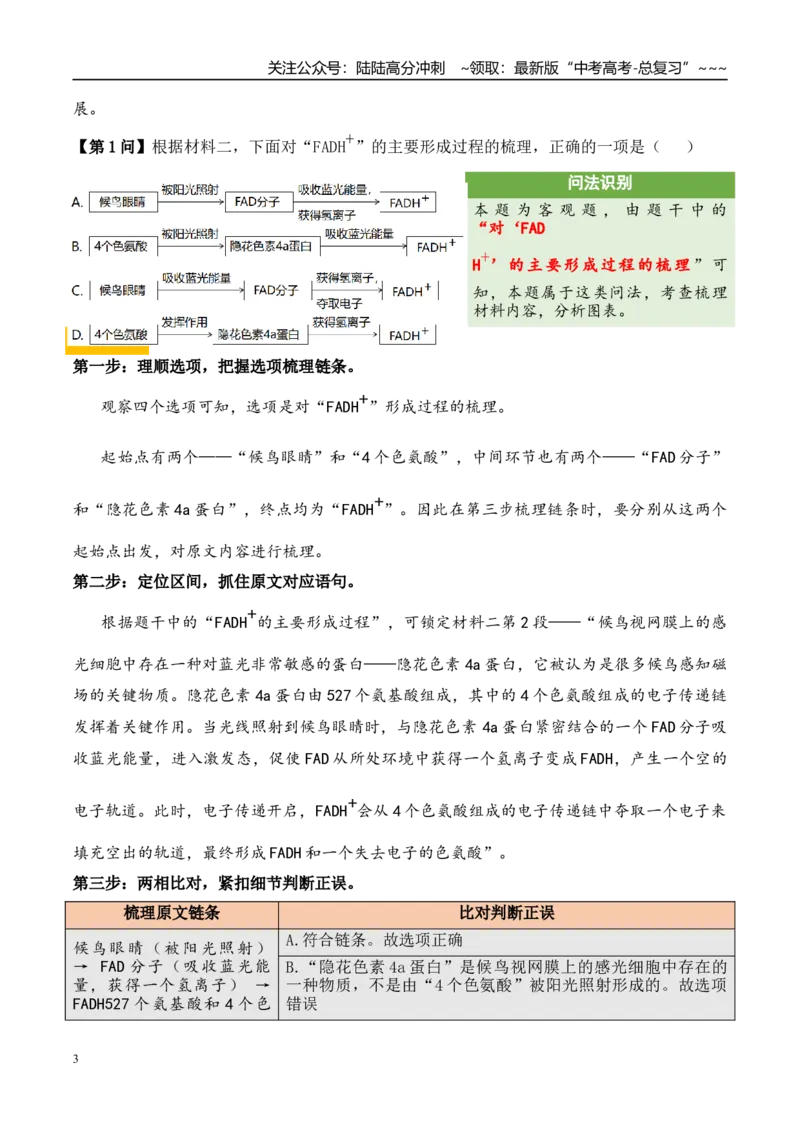Click the red text "的主要形成过程的梳理"
This screenshot has width=800, height=1132.
(x=600, y=265)
